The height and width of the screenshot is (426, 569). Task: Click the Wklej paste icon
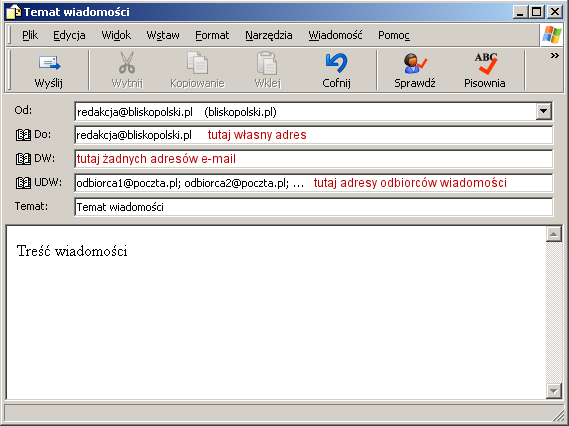coord(267,62)
